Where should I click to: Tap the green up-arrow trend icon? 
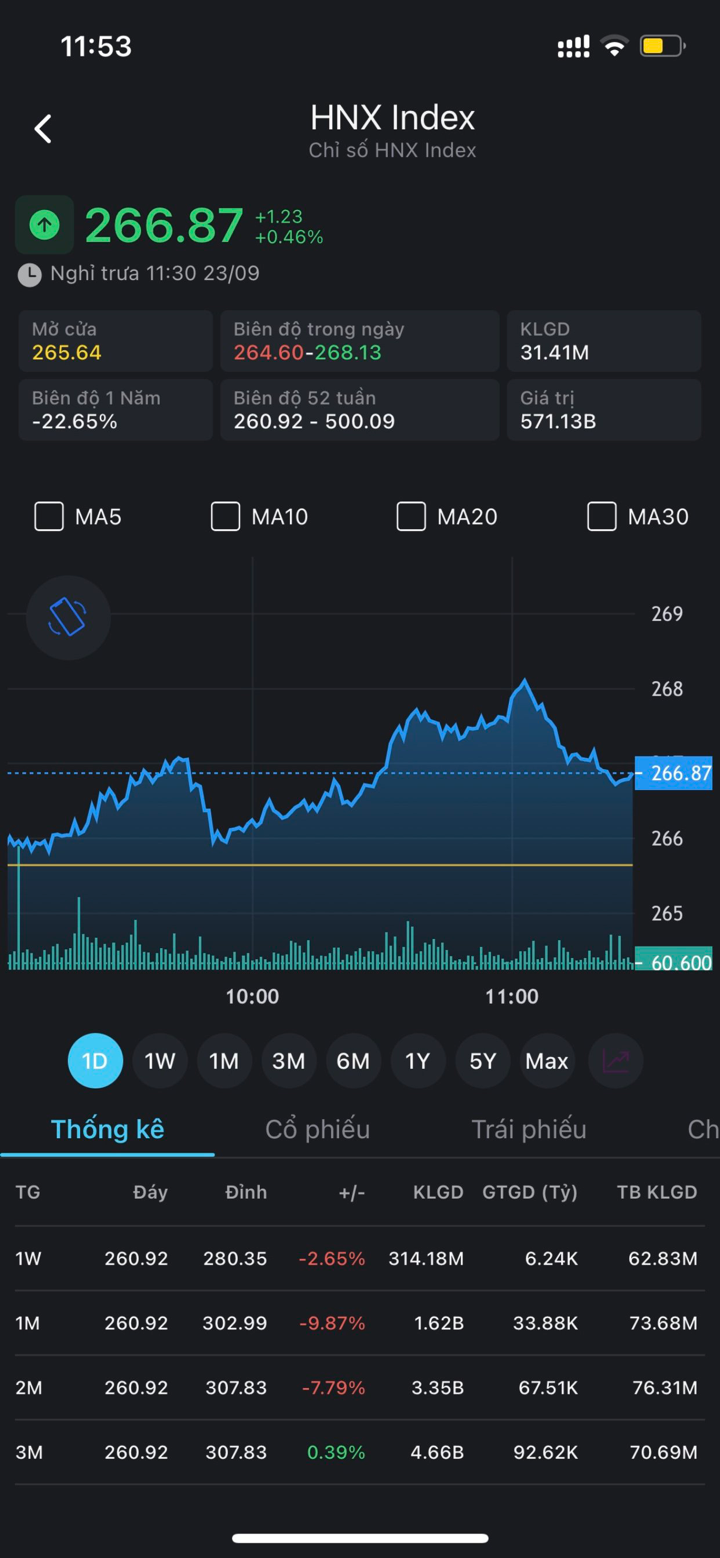[x=44, y=225]
